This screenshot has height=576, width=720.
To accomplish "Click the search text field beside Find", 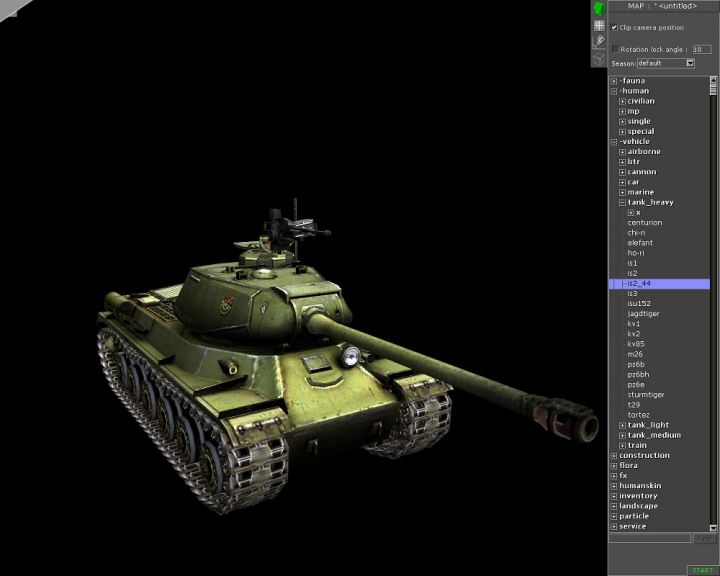I will click(650, 539).
